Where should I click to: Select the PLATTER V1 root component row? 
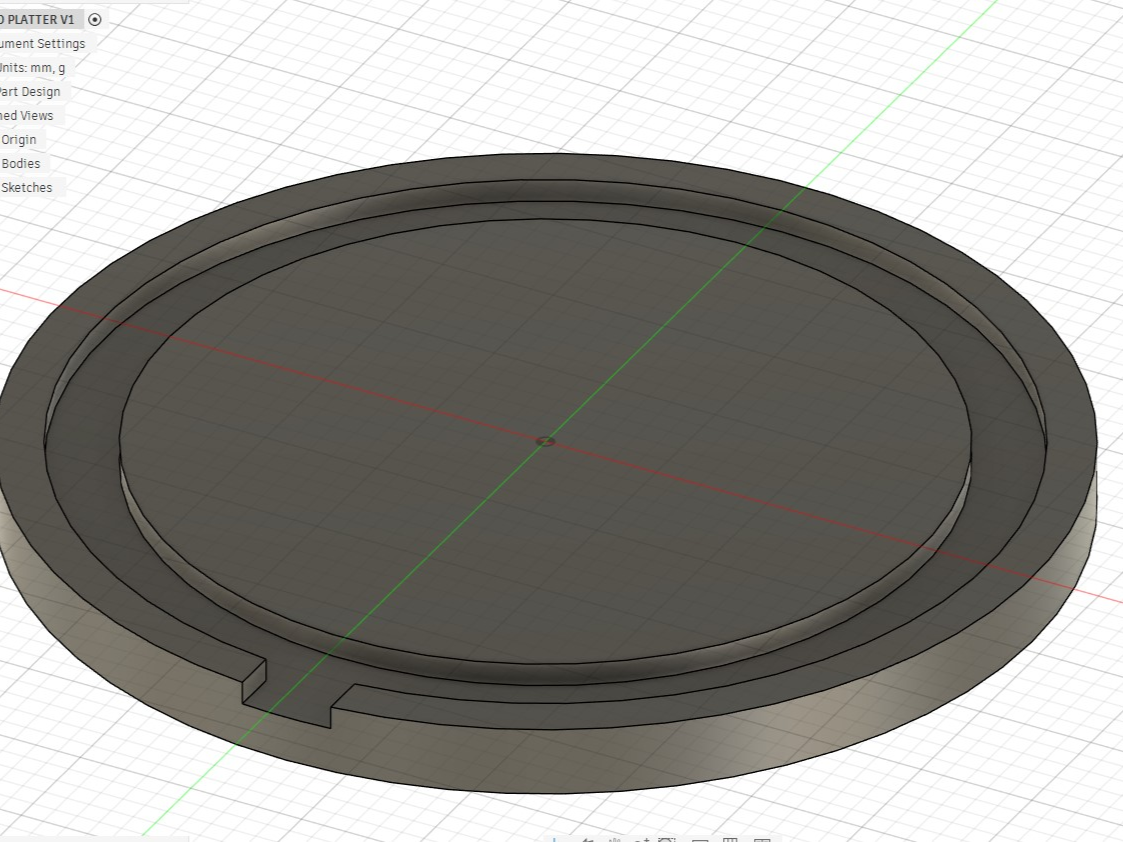click(x=42, y=19)
